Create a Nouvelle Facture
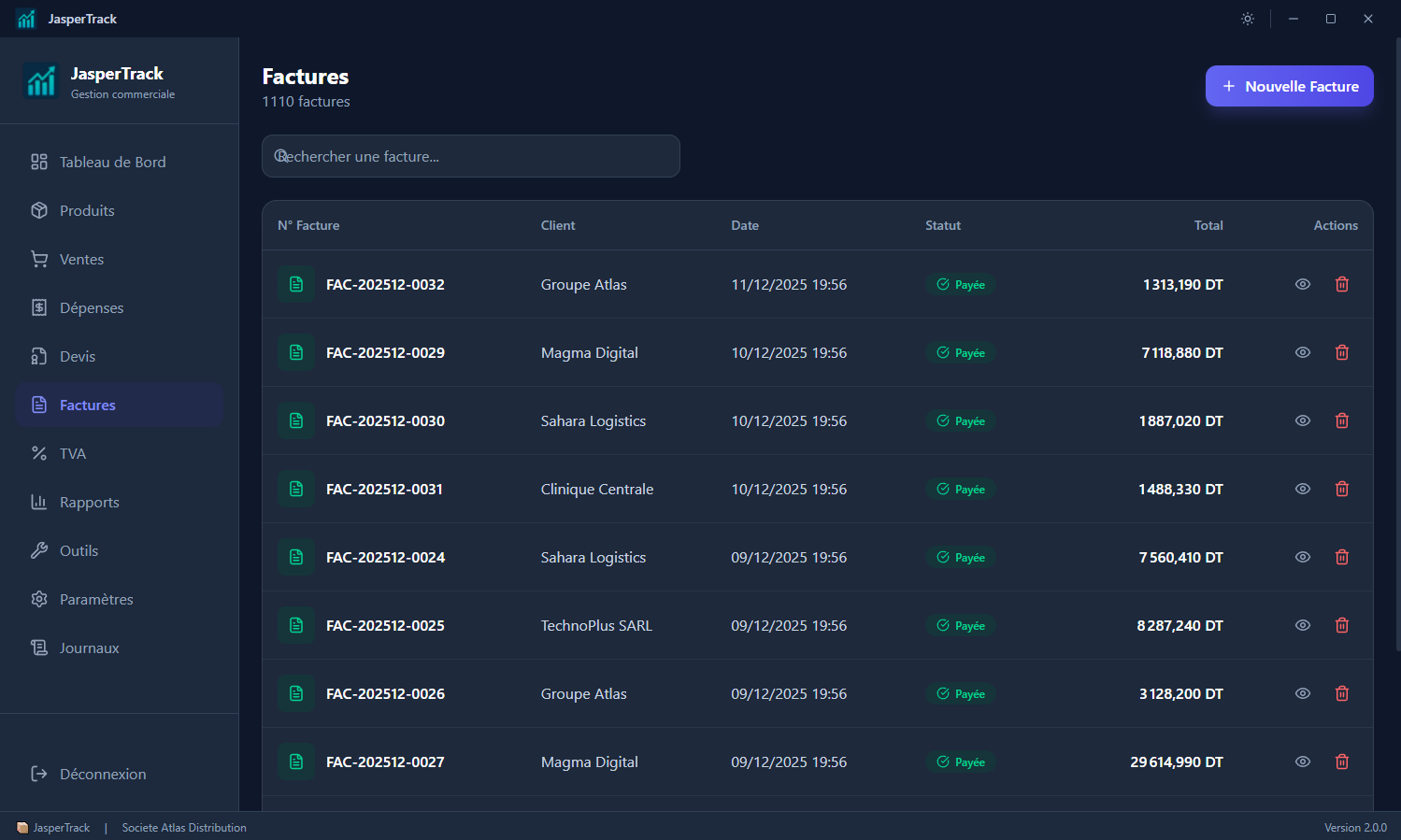The image size is (1401, 840). pyautogui.click(x=1289, y=86)
